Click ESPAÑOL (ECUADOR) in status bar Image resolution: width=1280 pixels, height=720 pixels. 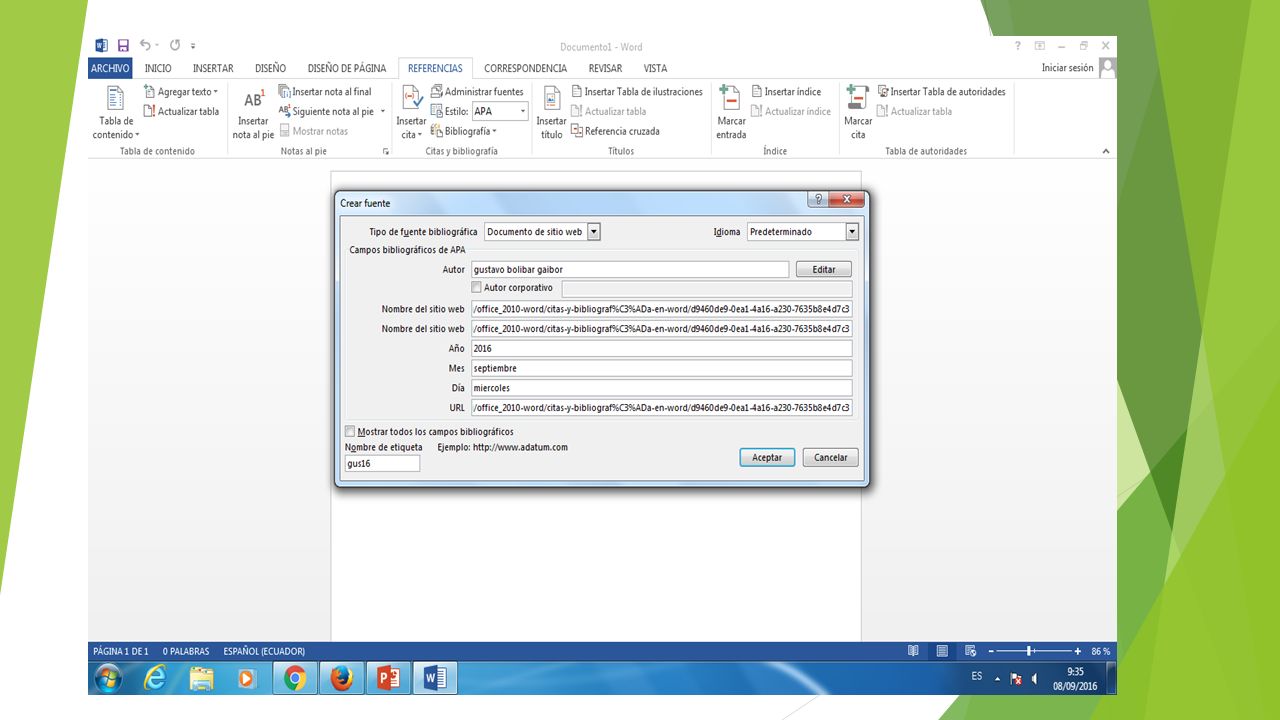click(264, 651)
